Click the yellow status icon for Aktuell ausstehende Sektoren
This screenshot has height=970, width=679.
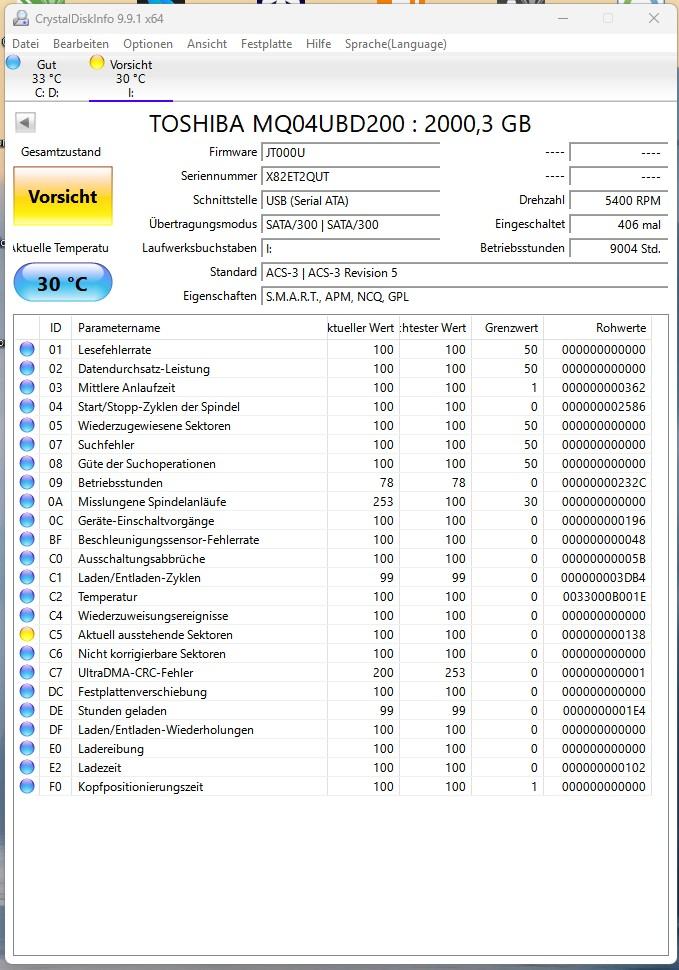[27, 634]
